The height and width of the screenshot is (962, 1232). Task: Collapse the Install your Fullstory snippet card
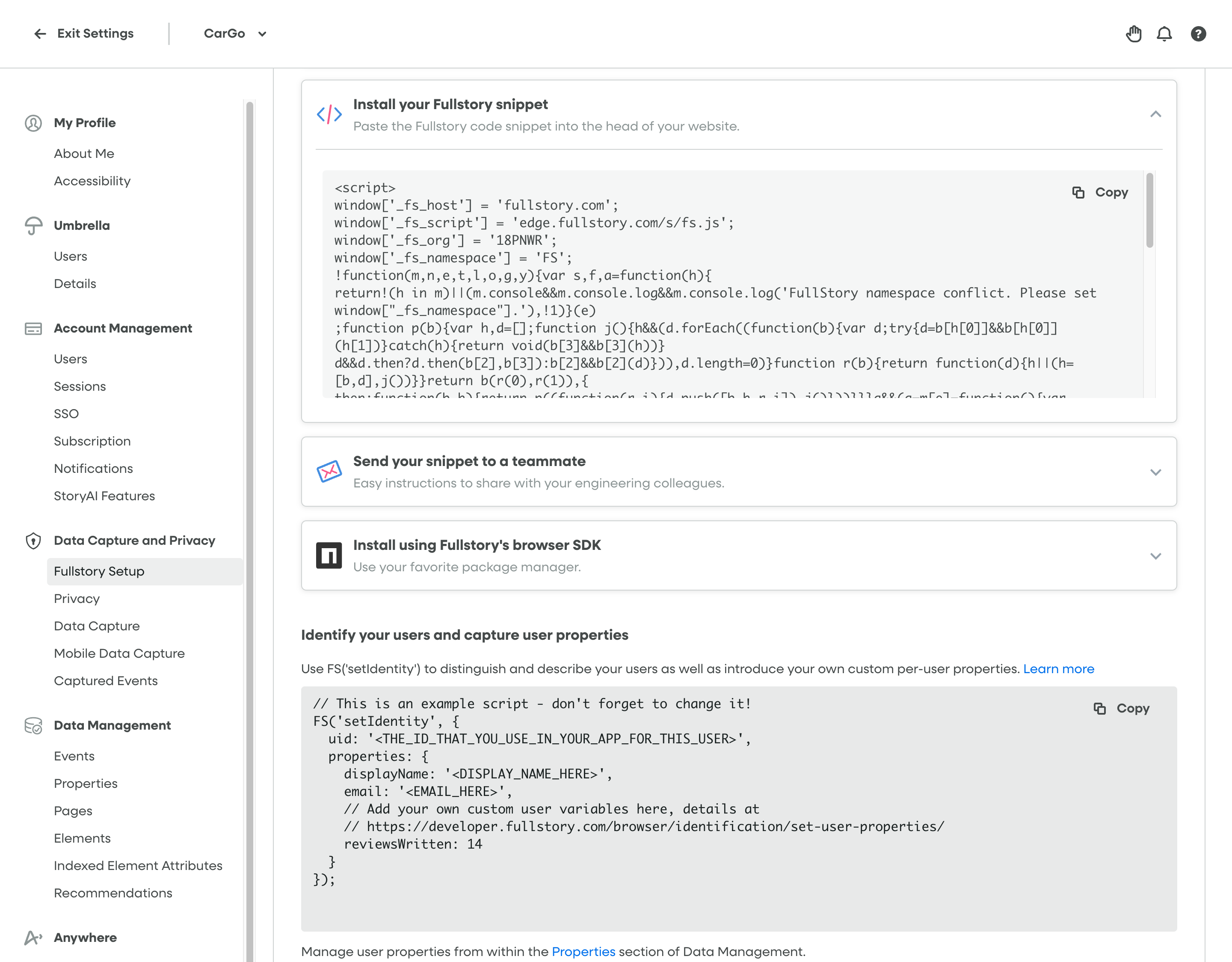pyautogui.click(x=1156, y=115)
